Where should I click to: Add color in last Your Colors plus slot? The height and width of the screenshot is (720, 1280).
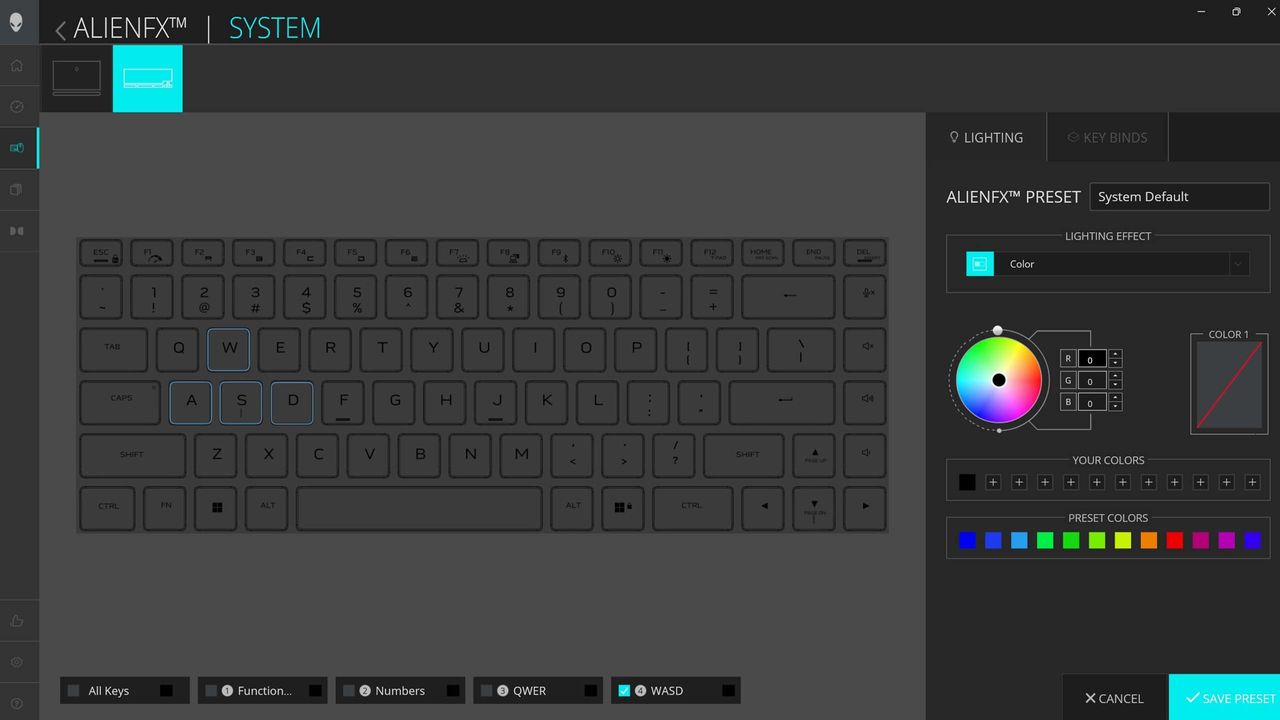(1252, 482)
